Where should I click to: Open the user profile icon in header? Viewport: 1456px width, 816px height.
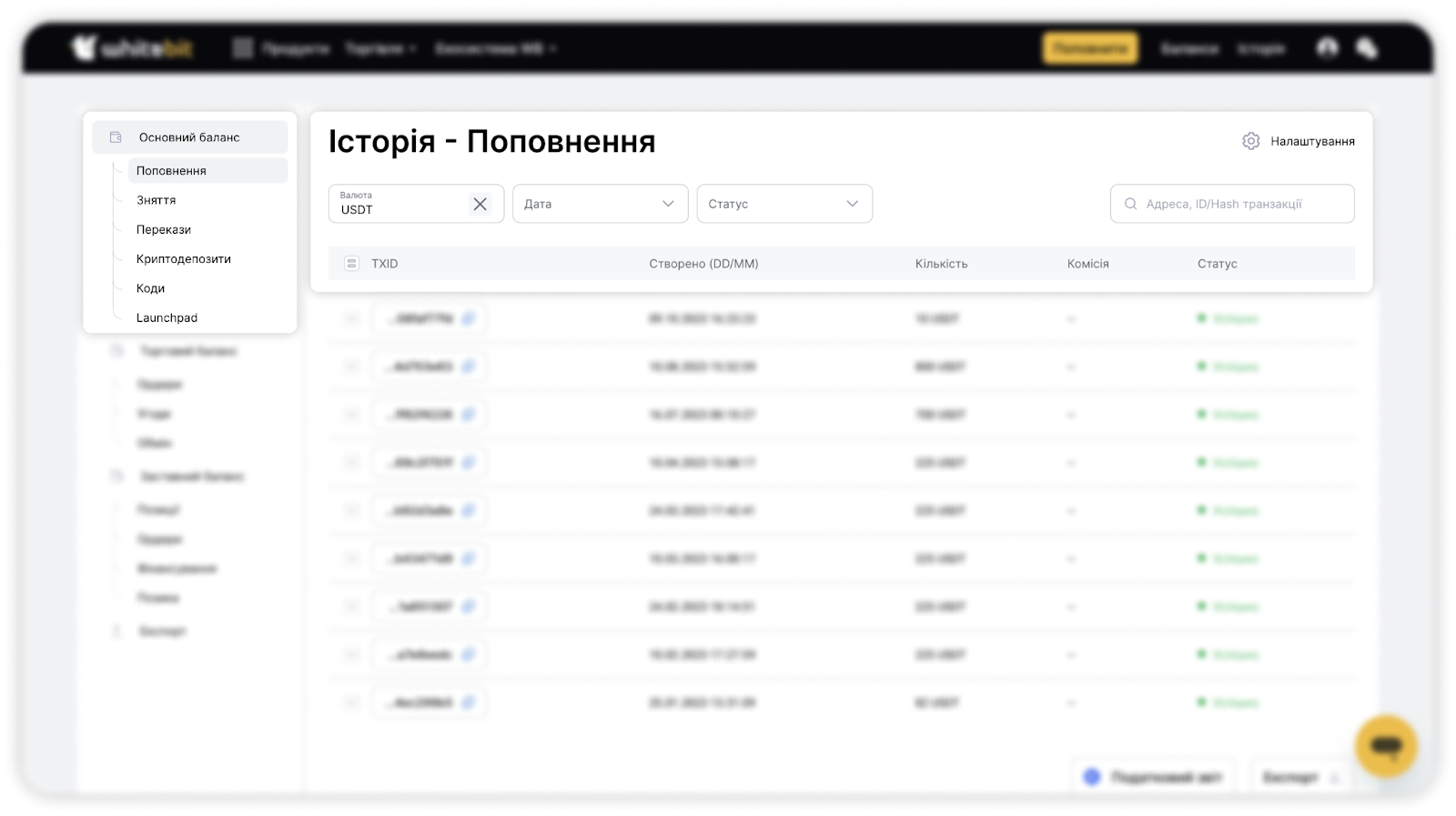[x=1328, y=48]
